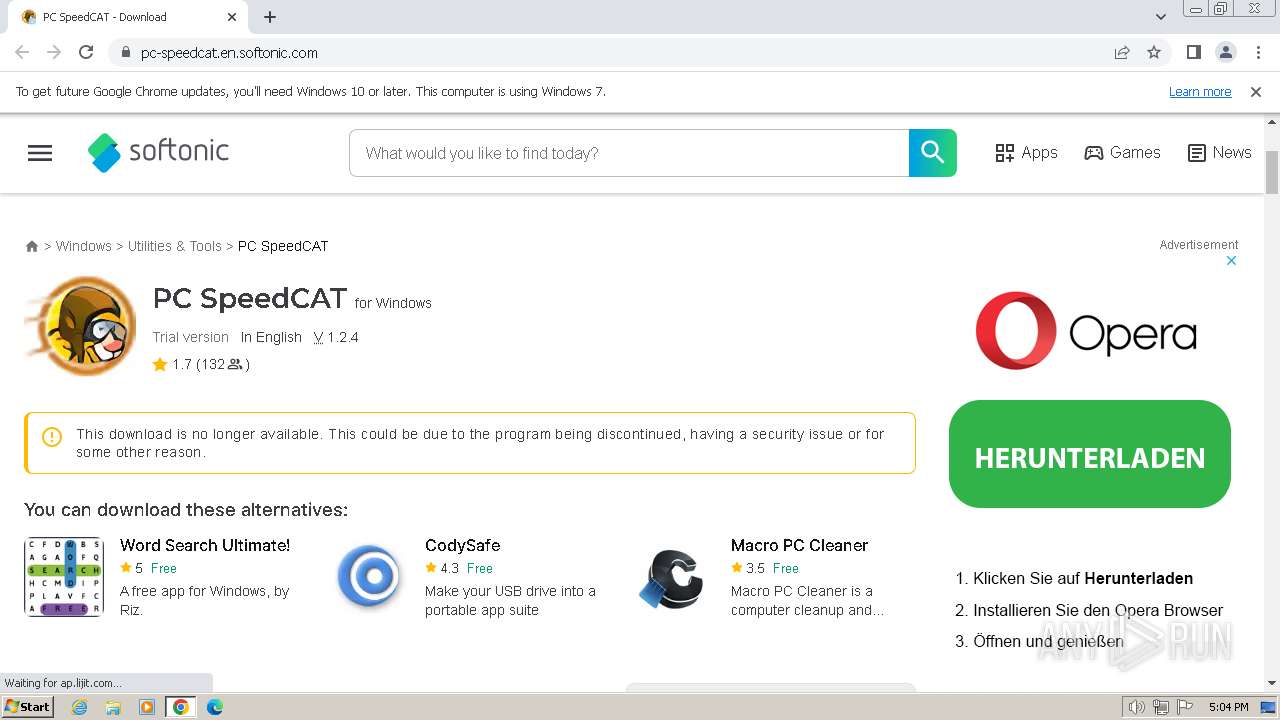Open the Chrome profile icon

click(1225, 52)
